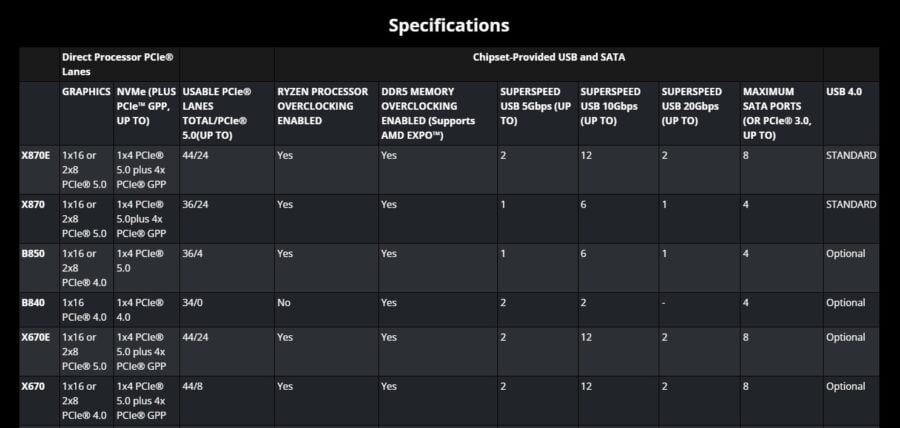Click the B840 chipset name
This screenshot has height=428, width=900.
pyautogui.click(x=33, y=303)
